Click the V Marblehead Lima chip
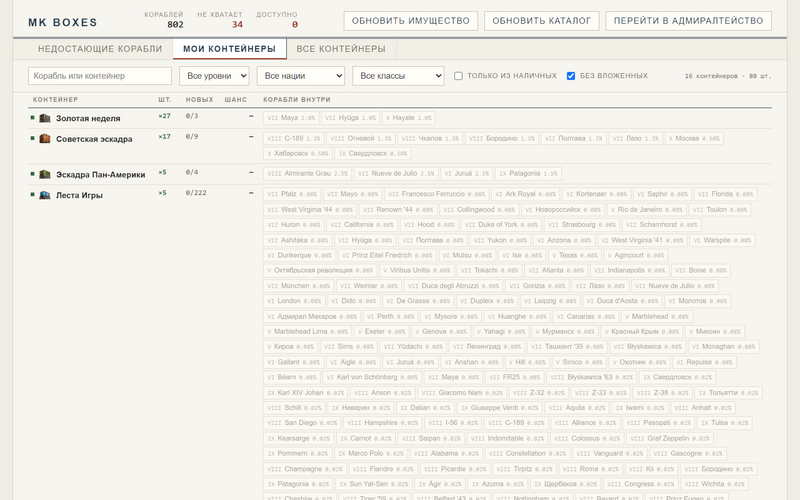Viewport: 800px width, 500px height. pos(308,332)
